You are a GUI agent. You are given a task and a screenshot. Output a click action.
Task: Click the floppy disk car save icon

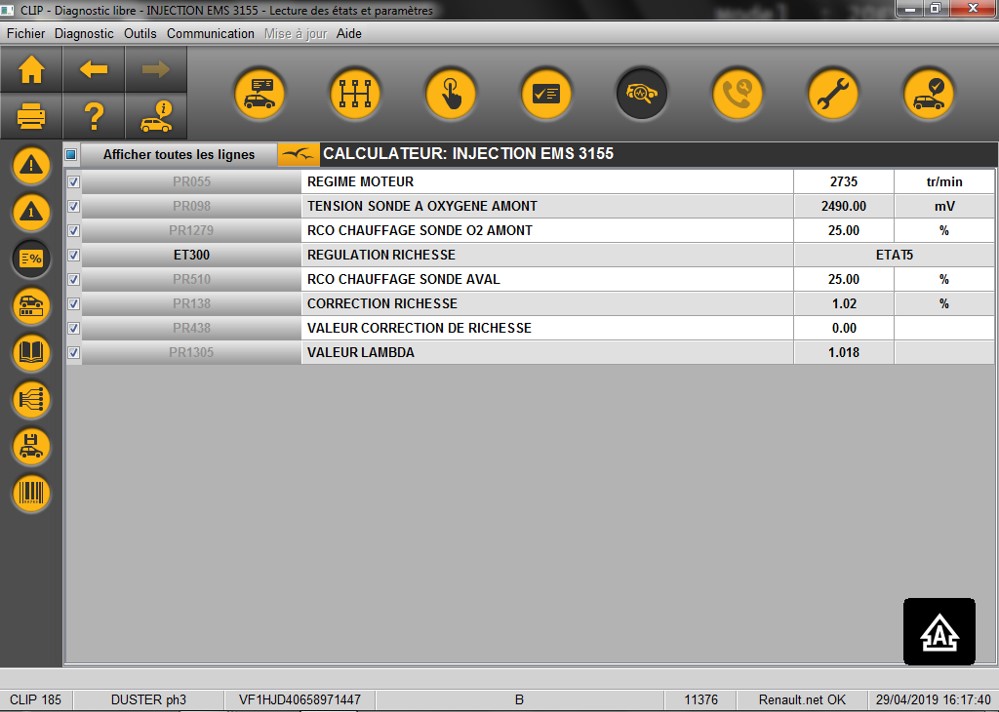pyautogui.click(x=31, y=447)
